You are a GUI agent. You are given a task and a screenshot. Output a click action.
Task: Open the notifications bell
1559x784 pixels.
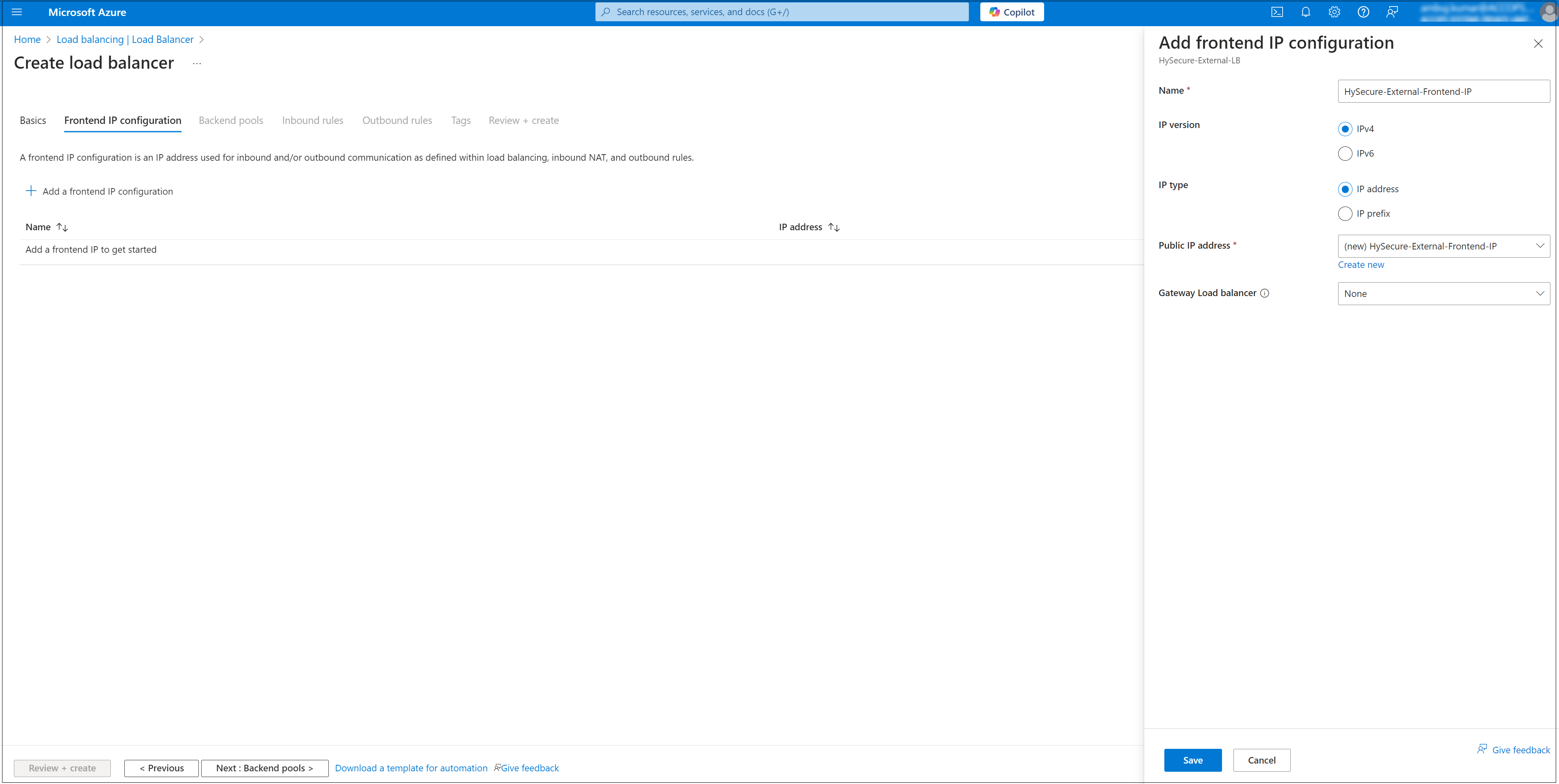pos(1305,12)
